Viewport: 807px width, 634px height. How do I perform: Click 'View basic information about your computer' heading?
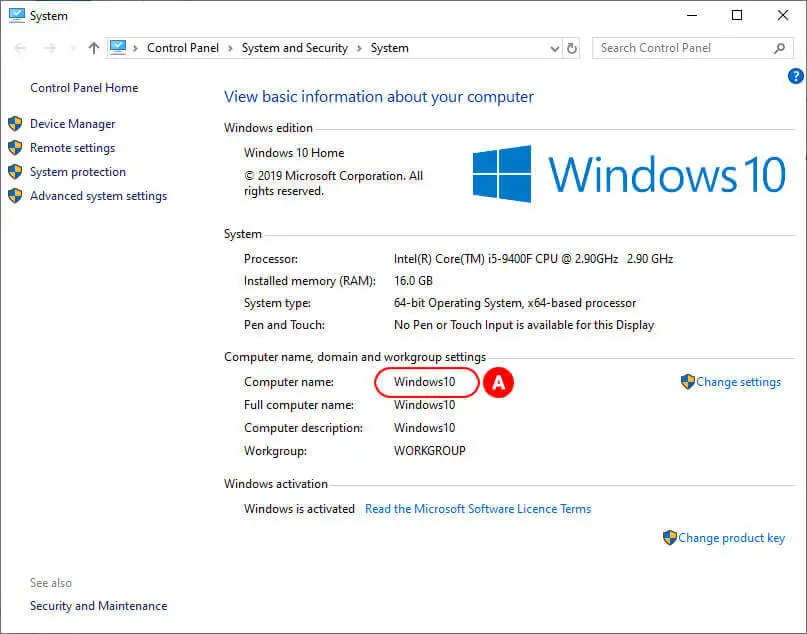click(x=379, y=97)
